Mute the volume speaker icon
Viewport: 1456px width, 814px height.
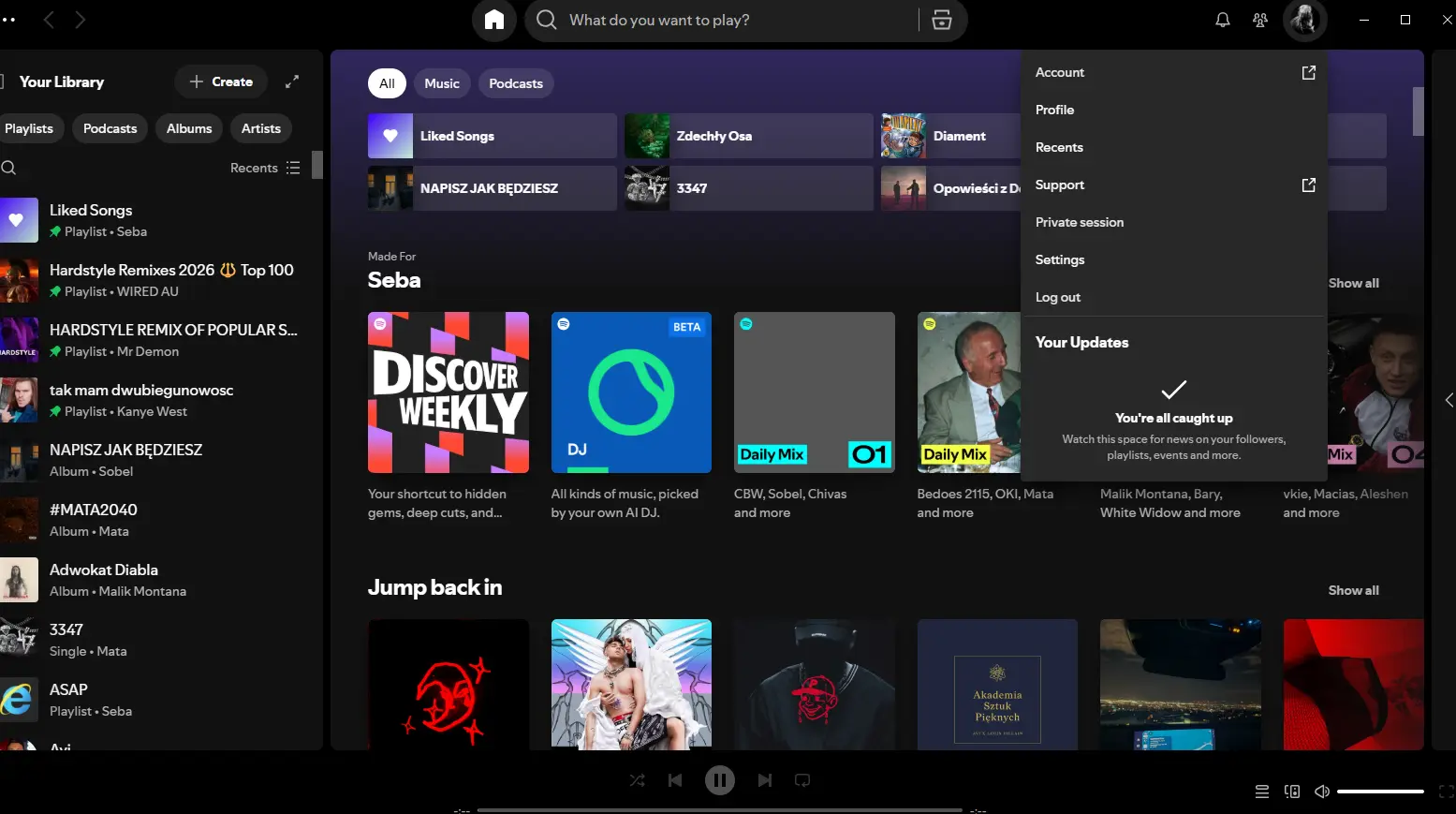pyautogui.click(x=1322, y=792)
